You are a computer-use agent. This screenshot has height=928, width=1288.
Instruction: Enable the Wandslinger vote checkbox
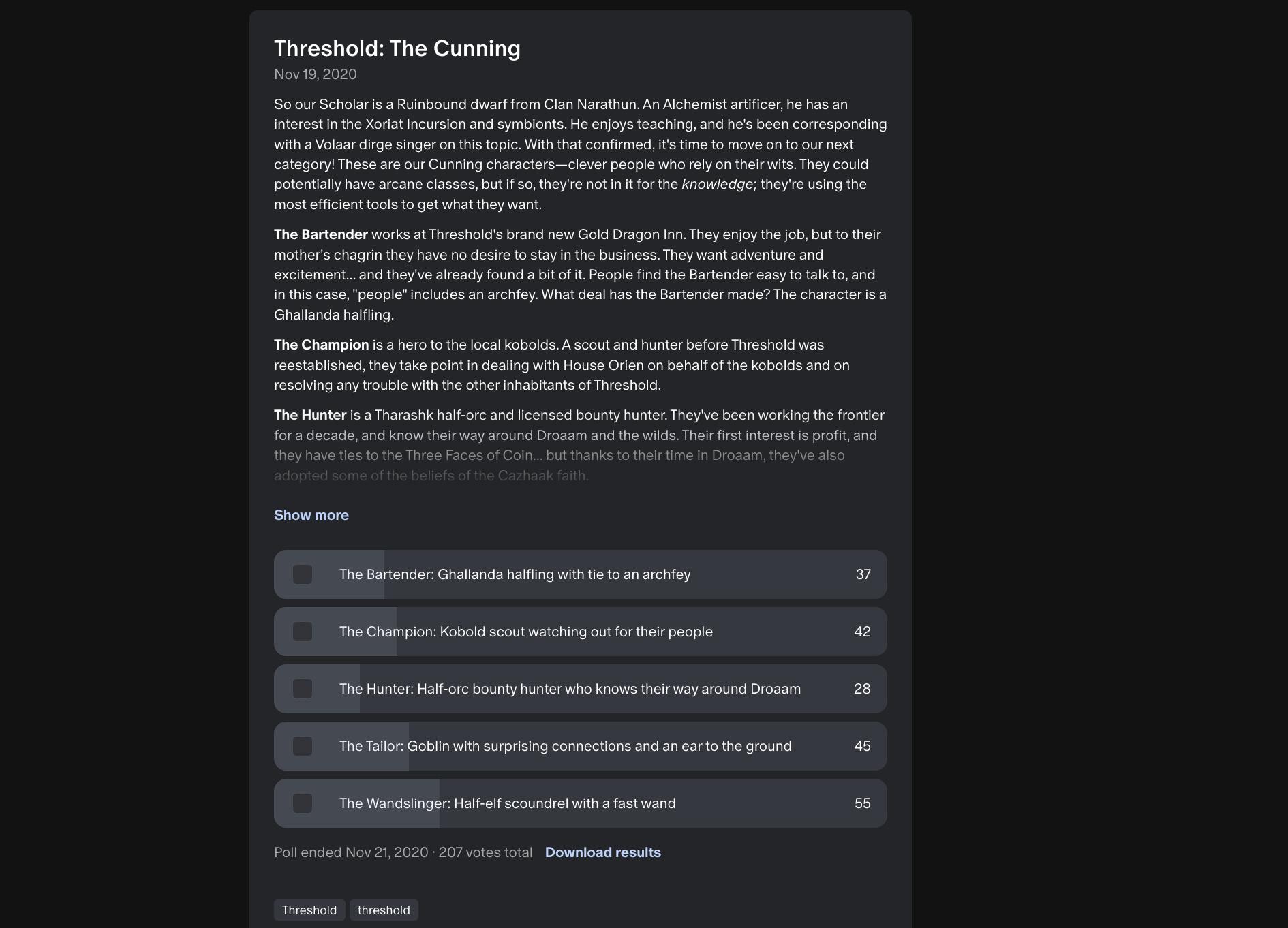pos(303,803)
